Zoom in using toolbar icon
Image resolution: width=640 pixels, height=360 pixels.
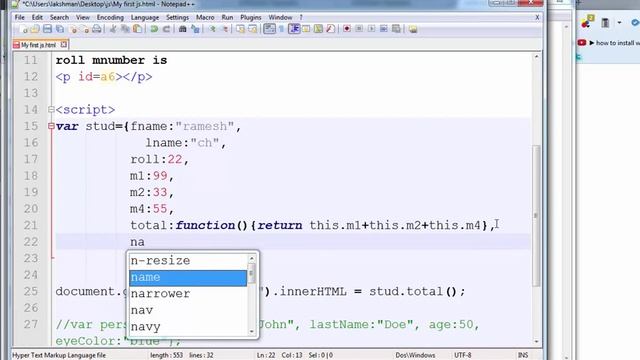pyautogui.click(x=212, y=29)
